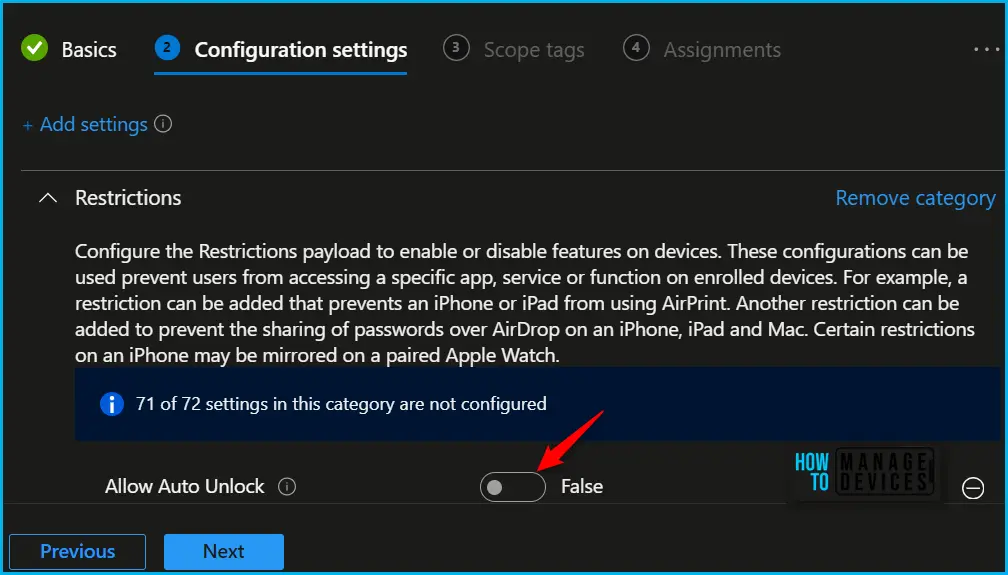Click the blue info icon in the settings banner
The image size is (1008, 575).
(x=111, y=404)
